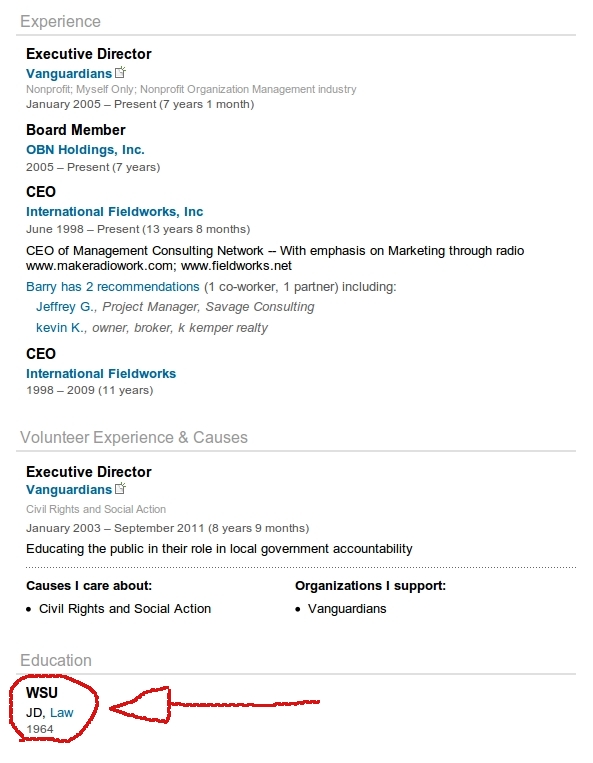This screenshot has height=763, width=593.
Task: Select the Education section heading
Action: point(56,660)
